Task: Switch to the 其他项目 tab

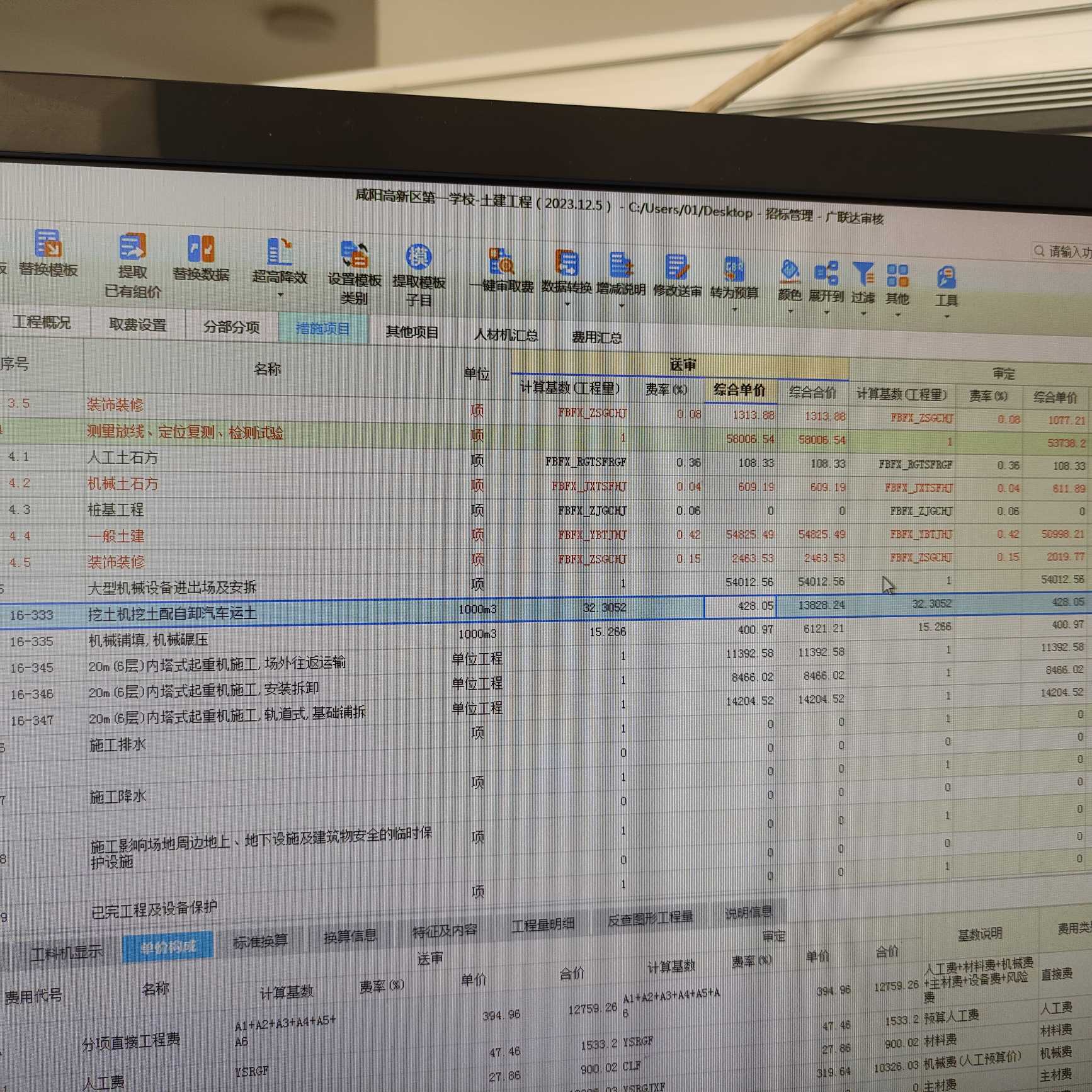Action: (412, 332)
